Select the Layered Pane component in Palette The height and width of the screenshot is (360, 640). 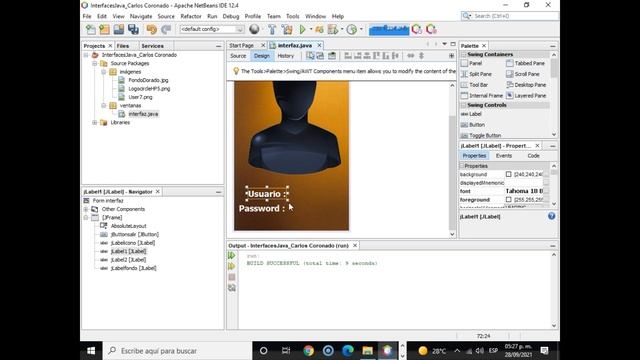526,96
